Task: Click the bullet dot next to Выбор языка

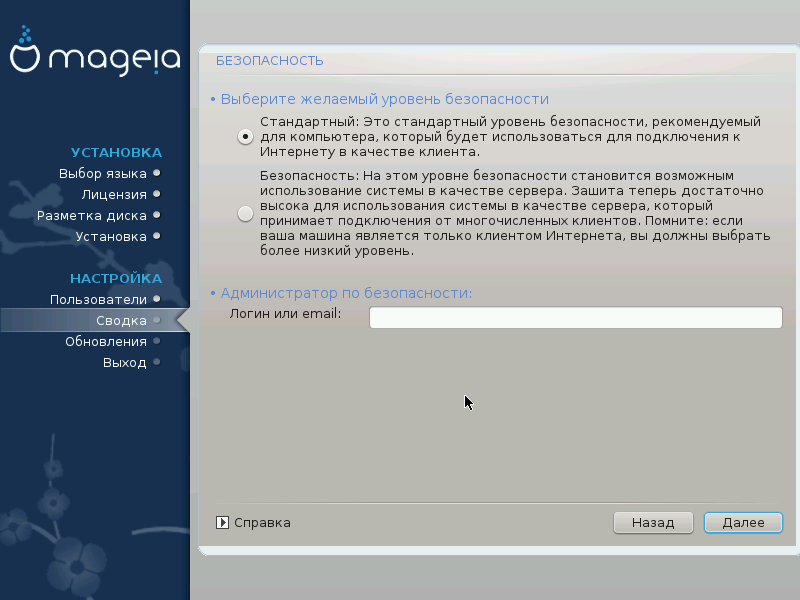Action: 157,173
